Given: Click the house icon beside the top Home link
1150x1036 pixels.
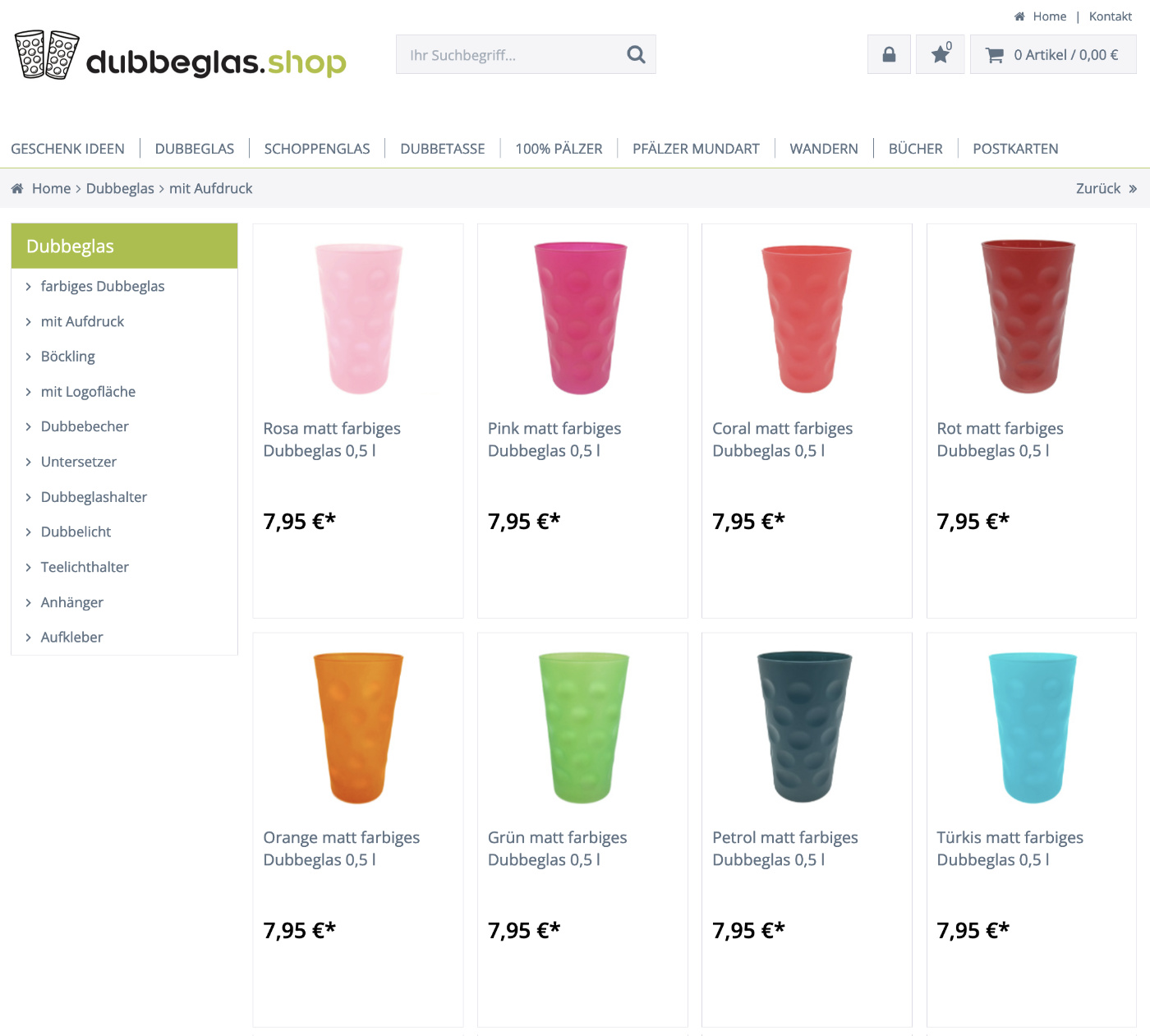Looking at the screenshot, I should [x=1019, y=16].
